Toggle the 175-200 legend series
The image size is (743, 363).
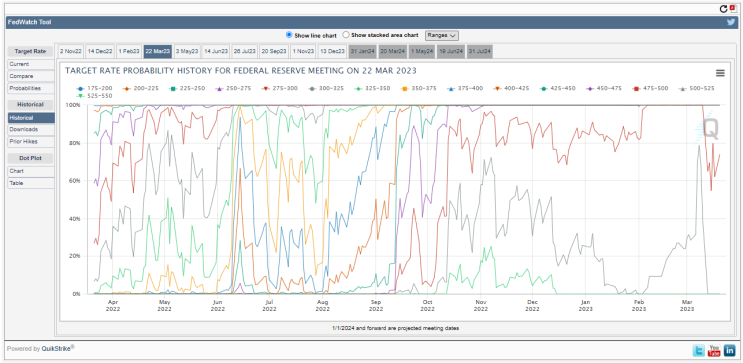click(94, 88)
